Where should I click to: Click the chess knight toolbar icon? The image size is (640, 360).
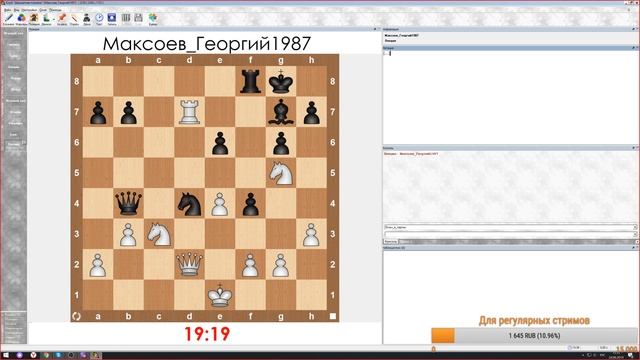[34, 18]
